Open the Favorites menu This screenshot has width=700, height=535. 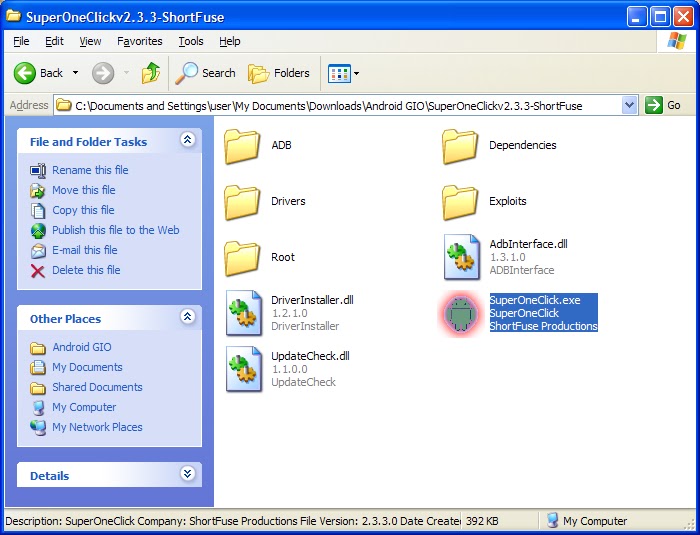pyautogui.click(x=139, y=41)
